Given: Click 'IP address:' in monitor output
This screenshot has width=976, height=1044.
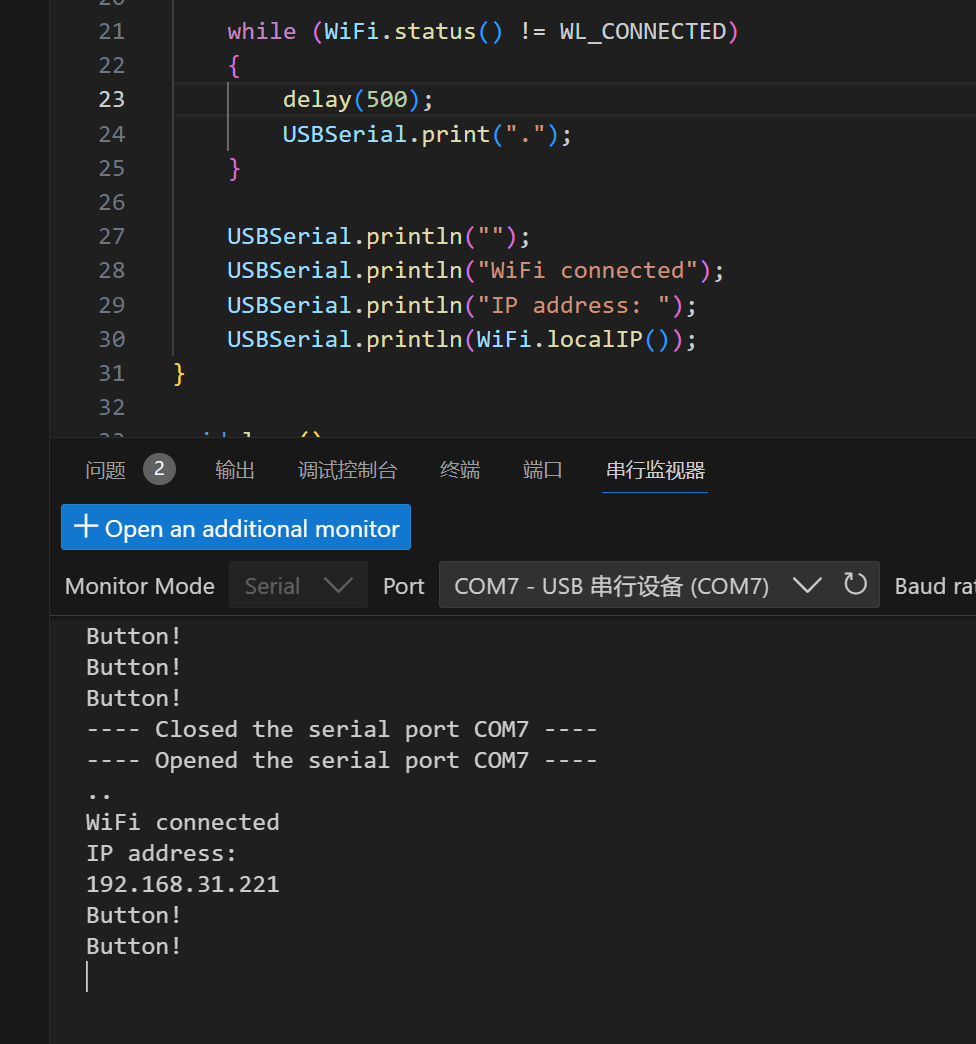Looking at the screenshot, I should coord(161,854).
